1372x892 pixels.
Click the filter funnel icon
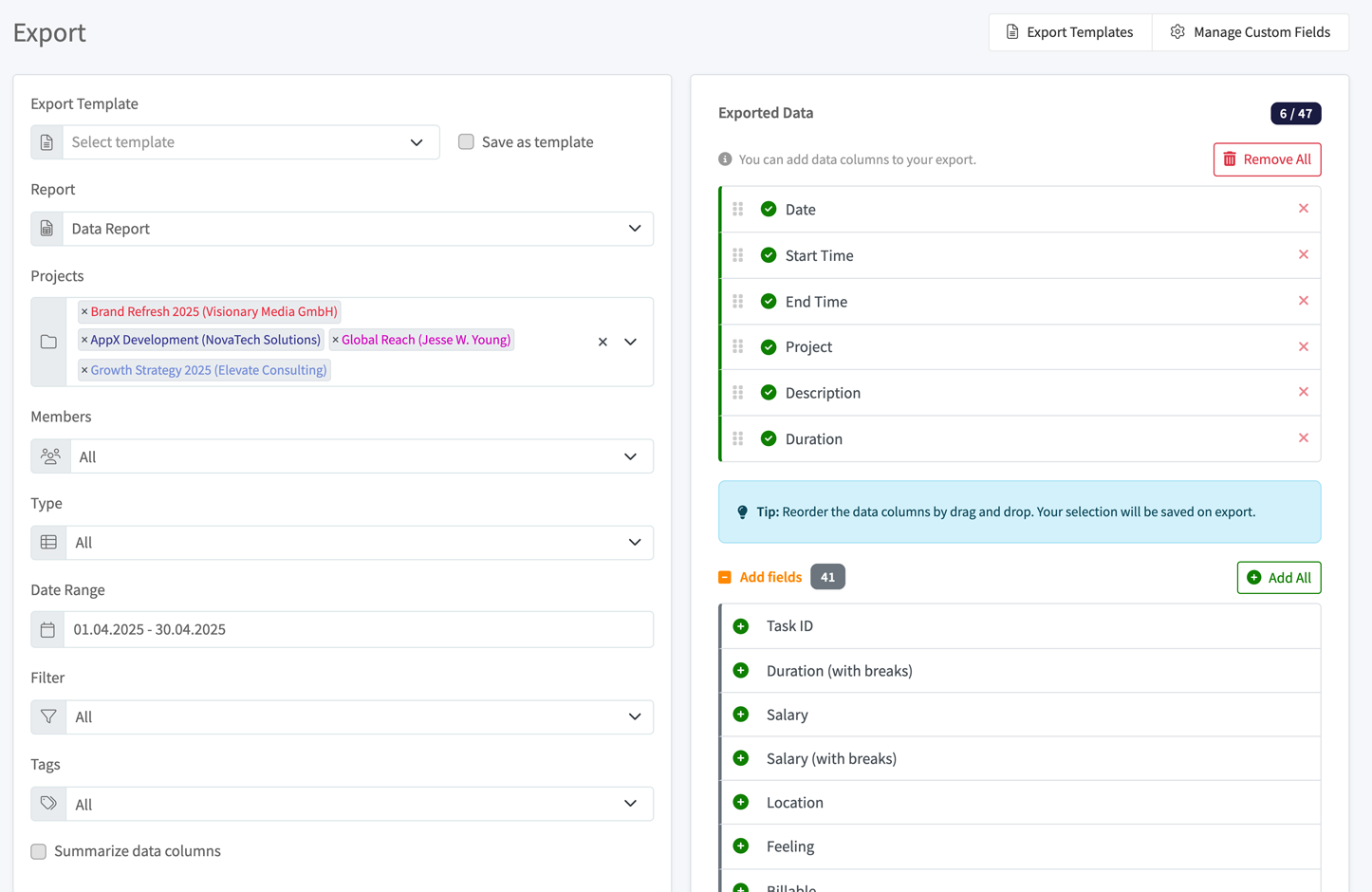coord(48,716)
